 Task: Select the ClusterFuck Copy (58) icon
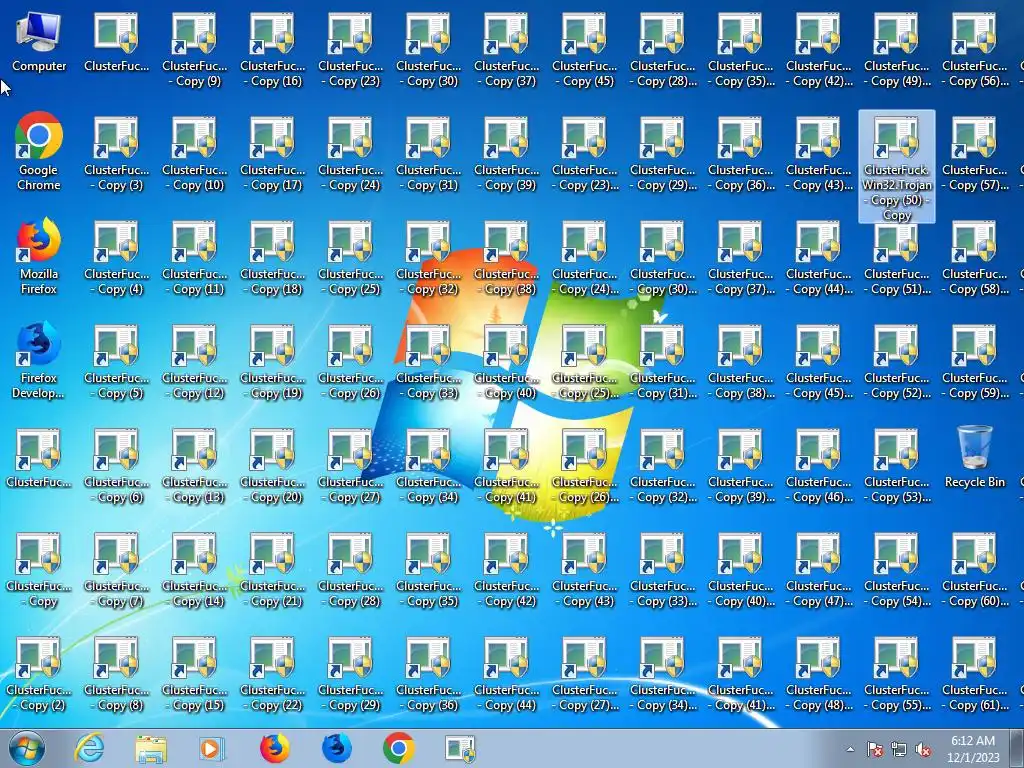[x=974, y=257]
